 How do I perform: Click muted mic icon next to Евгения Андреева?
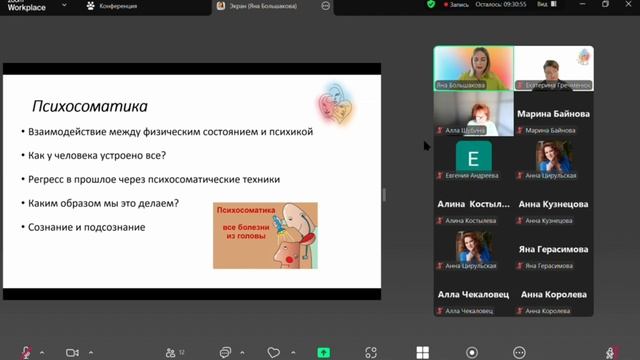pyautogui.click(x=440, y=176)
